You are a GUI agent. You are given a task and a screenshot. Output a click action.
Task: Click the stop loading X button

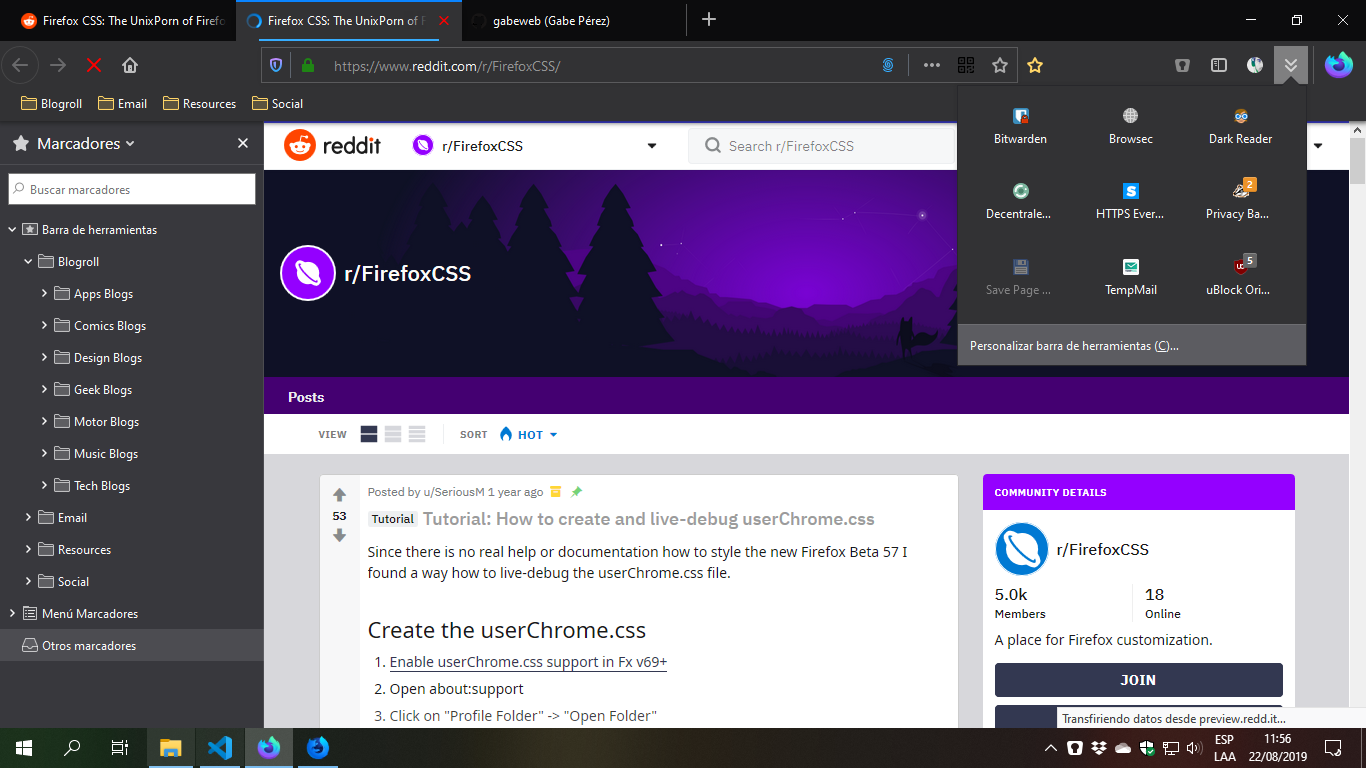pyautogui.click(x=94, y=65)
